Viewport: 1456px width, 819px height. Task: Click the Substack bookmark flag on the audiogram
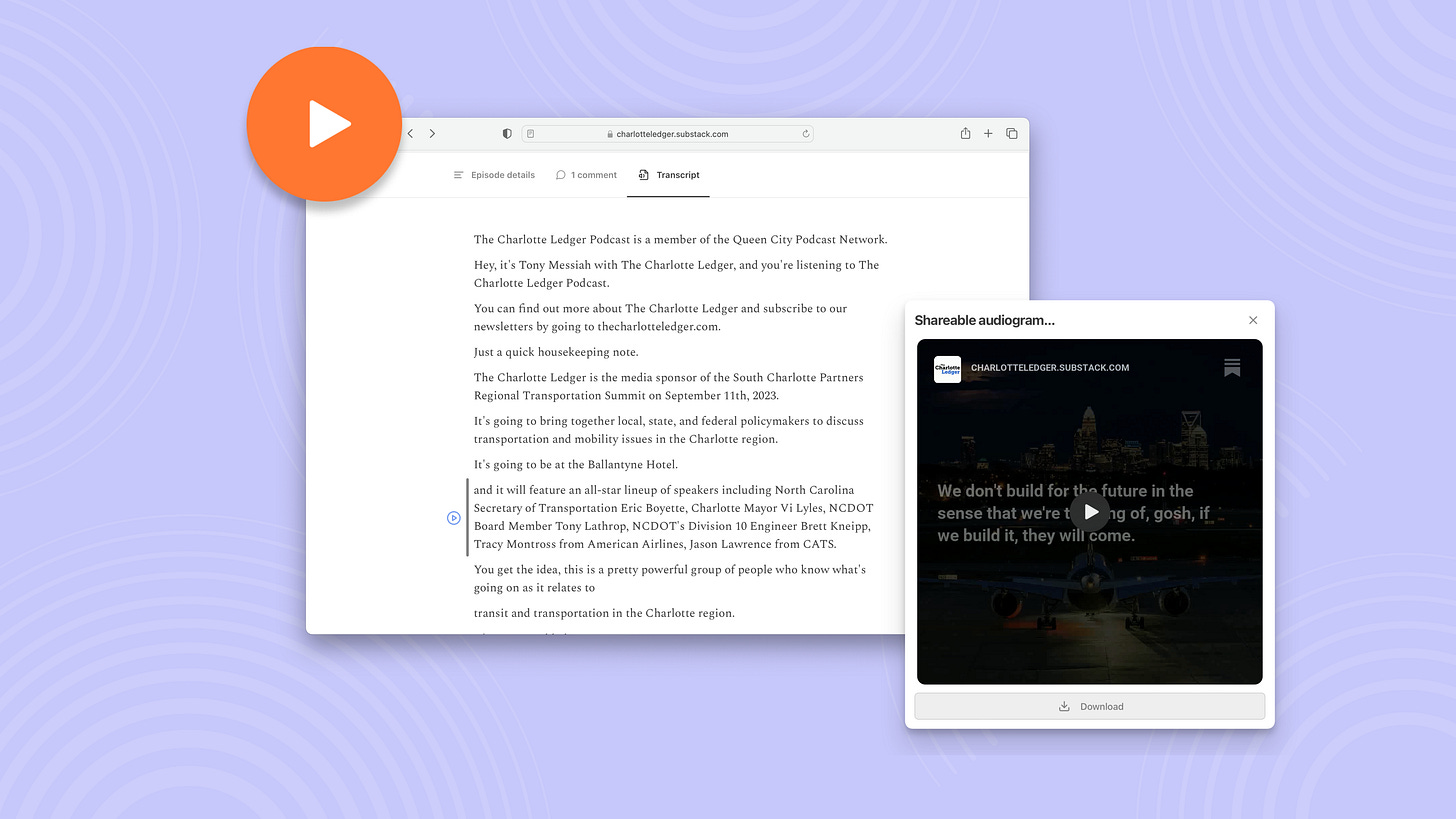(x=1232, y=368)
